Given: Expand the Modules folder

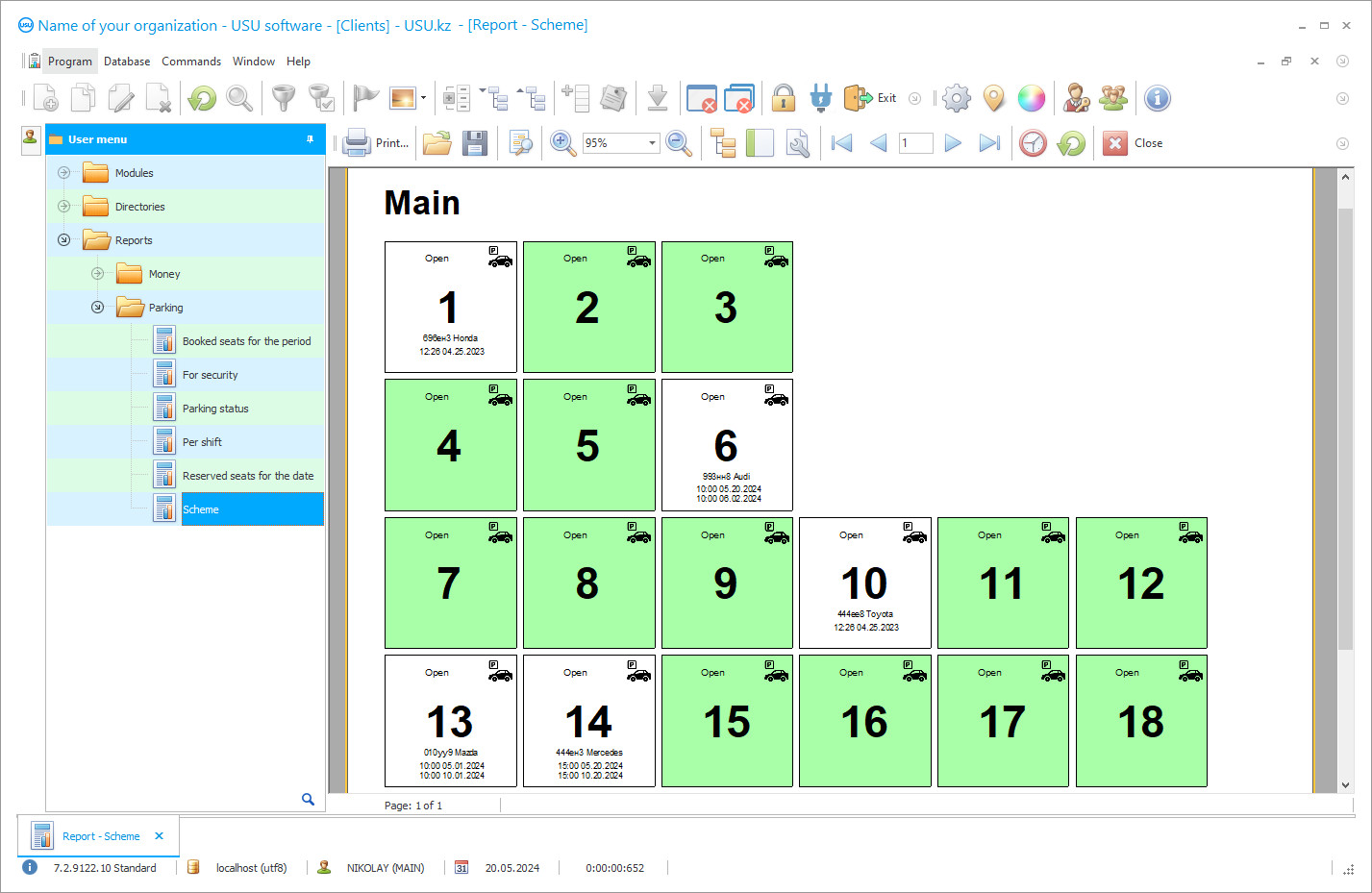Looking at the screenshot, I should (64, 173).
